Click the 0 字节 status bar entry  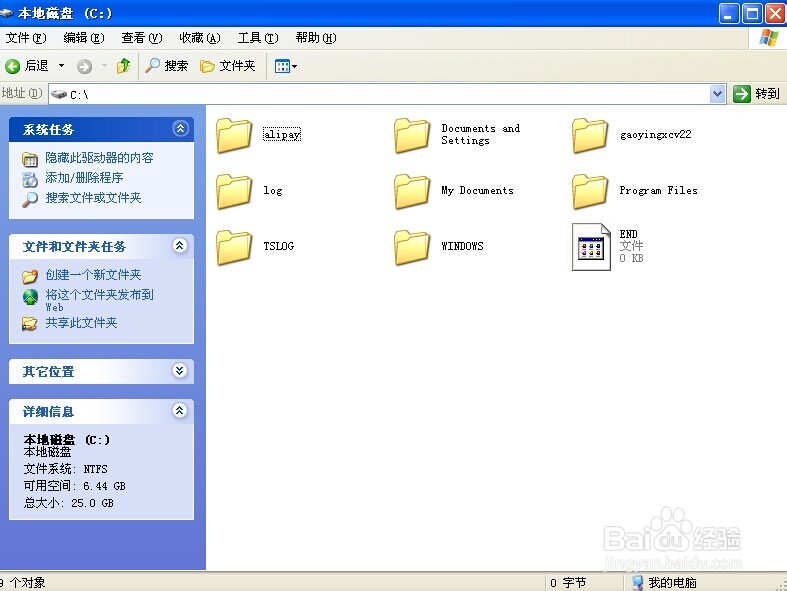point(568,582)
